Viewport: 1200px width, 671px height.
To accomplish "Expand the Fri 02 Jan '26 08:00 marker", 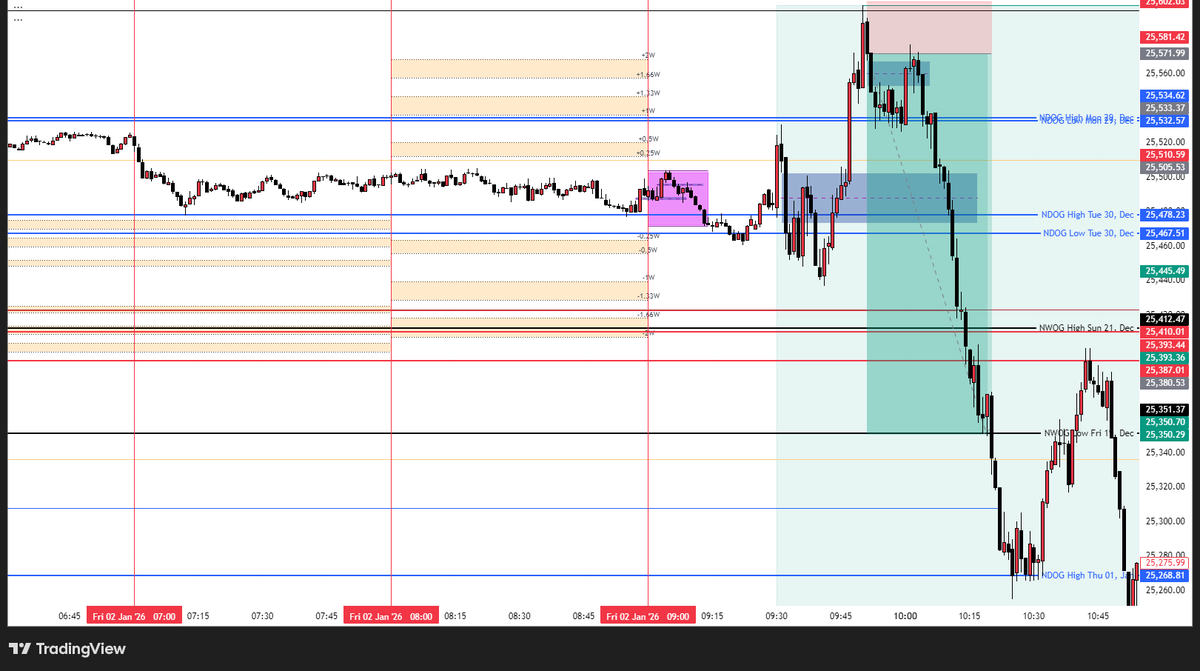I will [391, 615].
